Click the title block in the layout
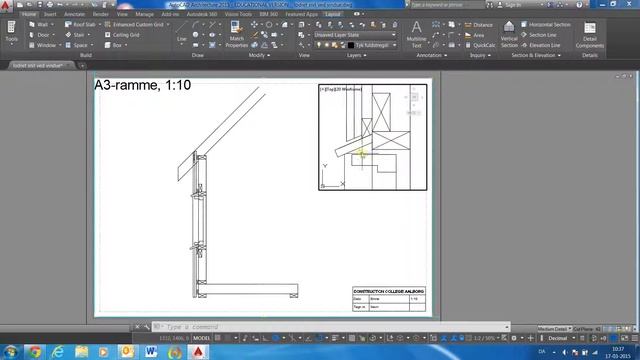640x360 pixels. [x=389, y=299]
